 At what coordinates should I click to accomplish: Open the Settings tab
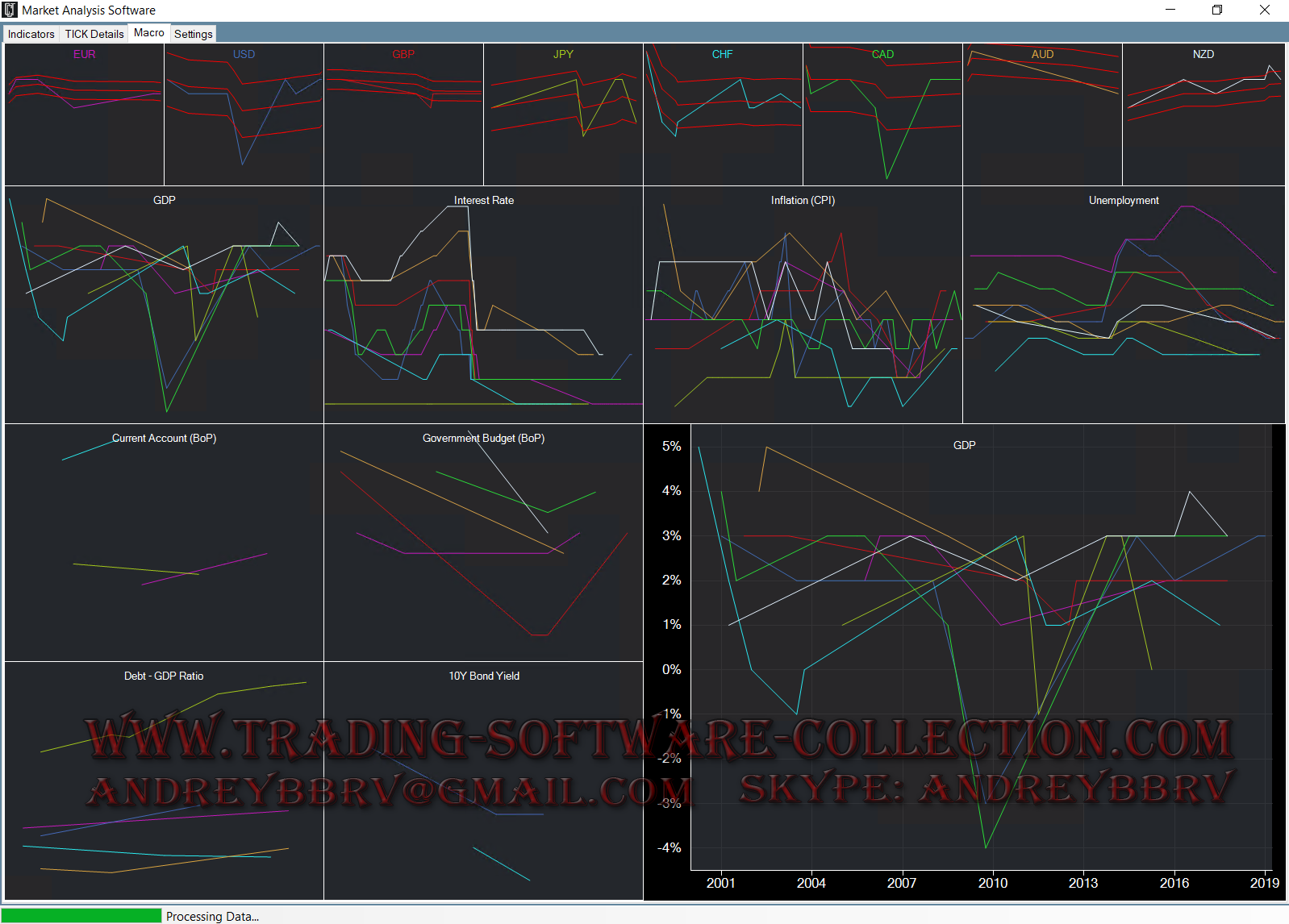(194, 34)
